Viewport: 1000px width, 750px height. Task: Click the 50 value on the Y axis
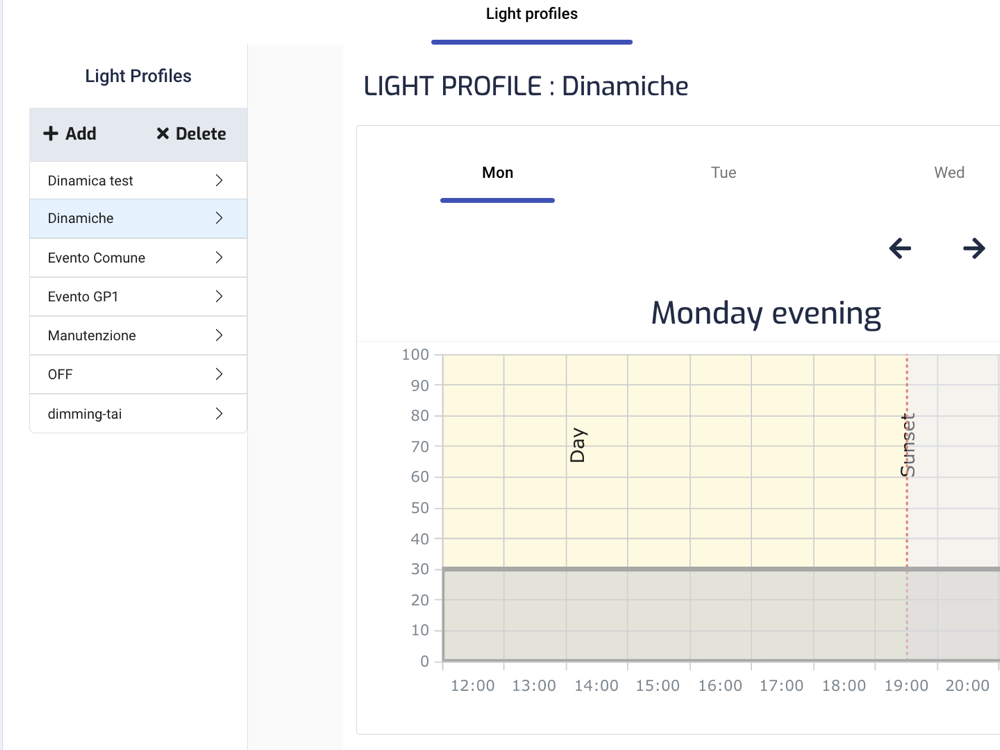pos(420,508)
